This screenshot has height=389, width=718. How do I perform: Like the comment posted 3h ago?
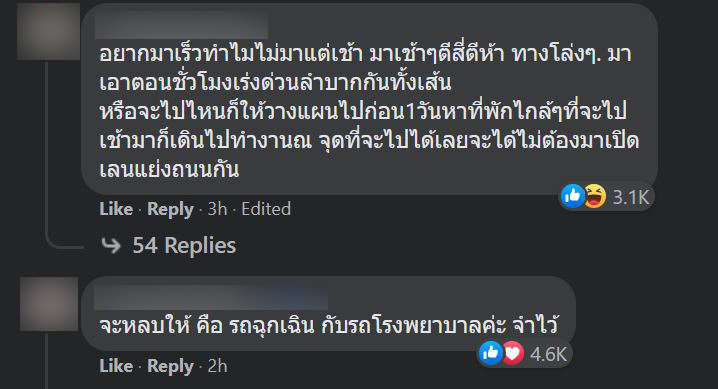(x=116, y=209)
